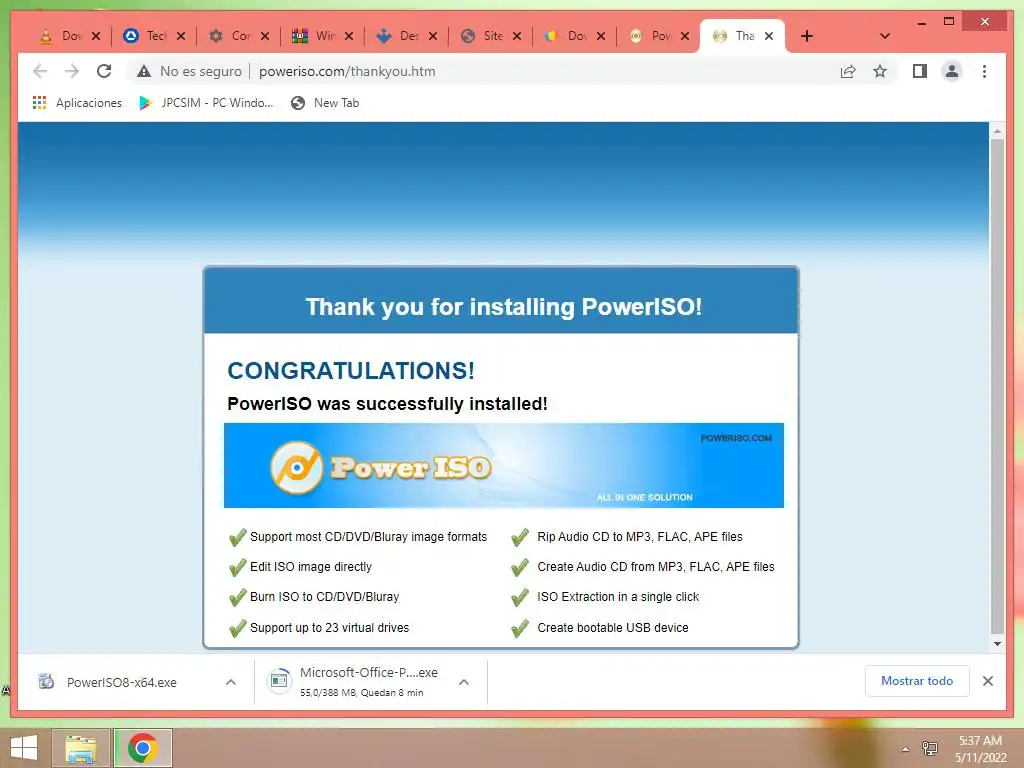Viewport: 1024px width, 768px height.
Task: Click the Microsoft-Office download progress icon
Action: coord(280,682)
